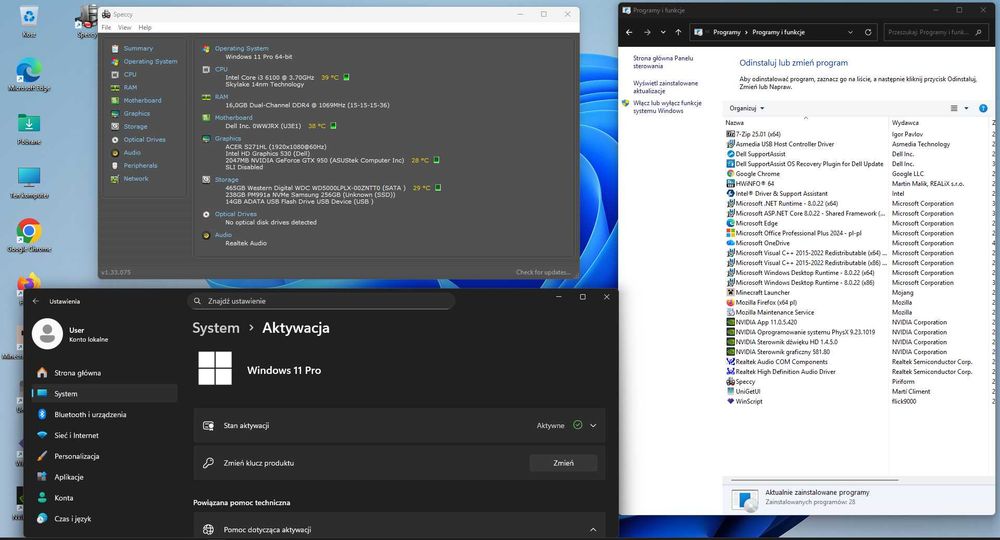Select RAM in Speccy sidebar
1000x540 pixels.
pos(130,87)
